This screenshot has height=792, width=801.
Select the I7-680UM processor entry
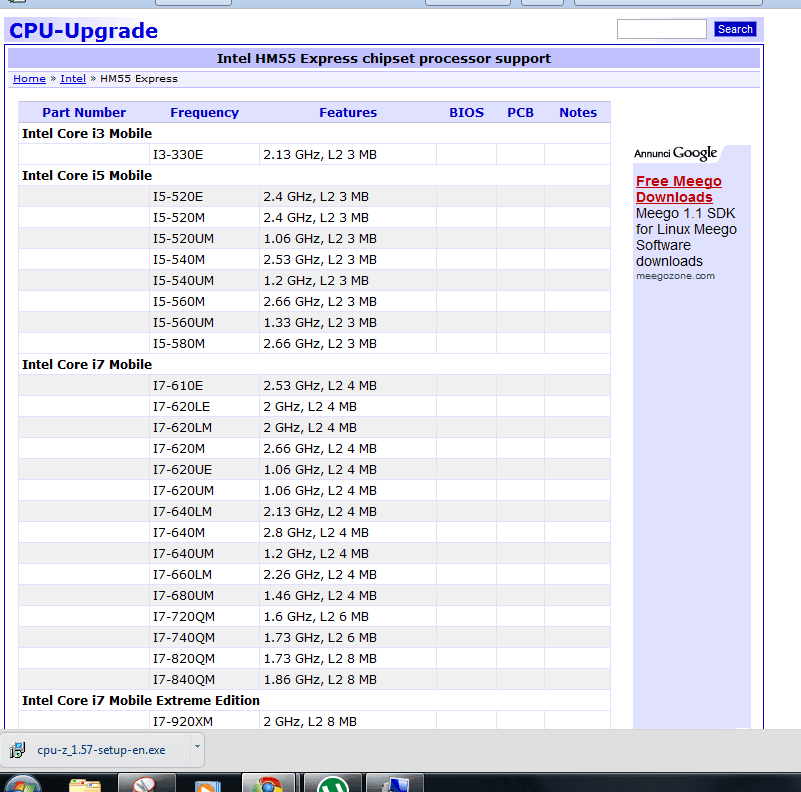[x=183, y=595]
